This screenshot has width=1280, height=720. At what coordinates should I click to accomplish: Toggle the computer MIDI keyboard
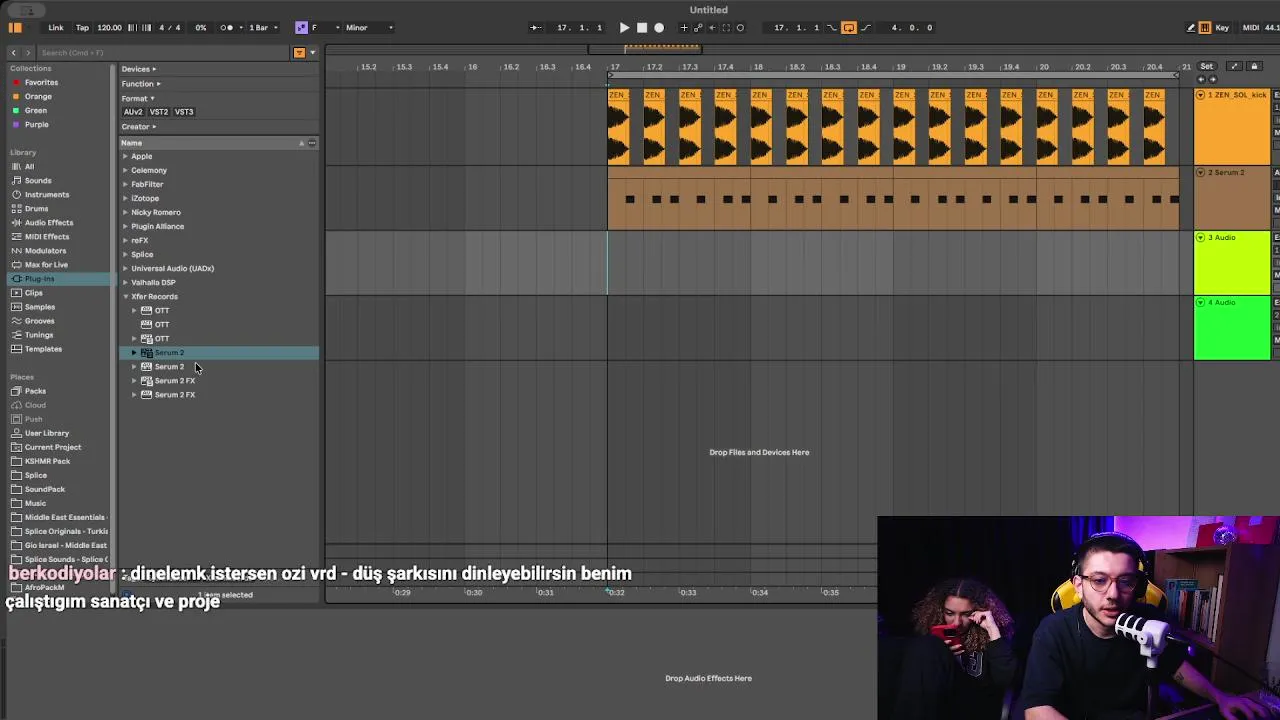tap(1205, 27)
